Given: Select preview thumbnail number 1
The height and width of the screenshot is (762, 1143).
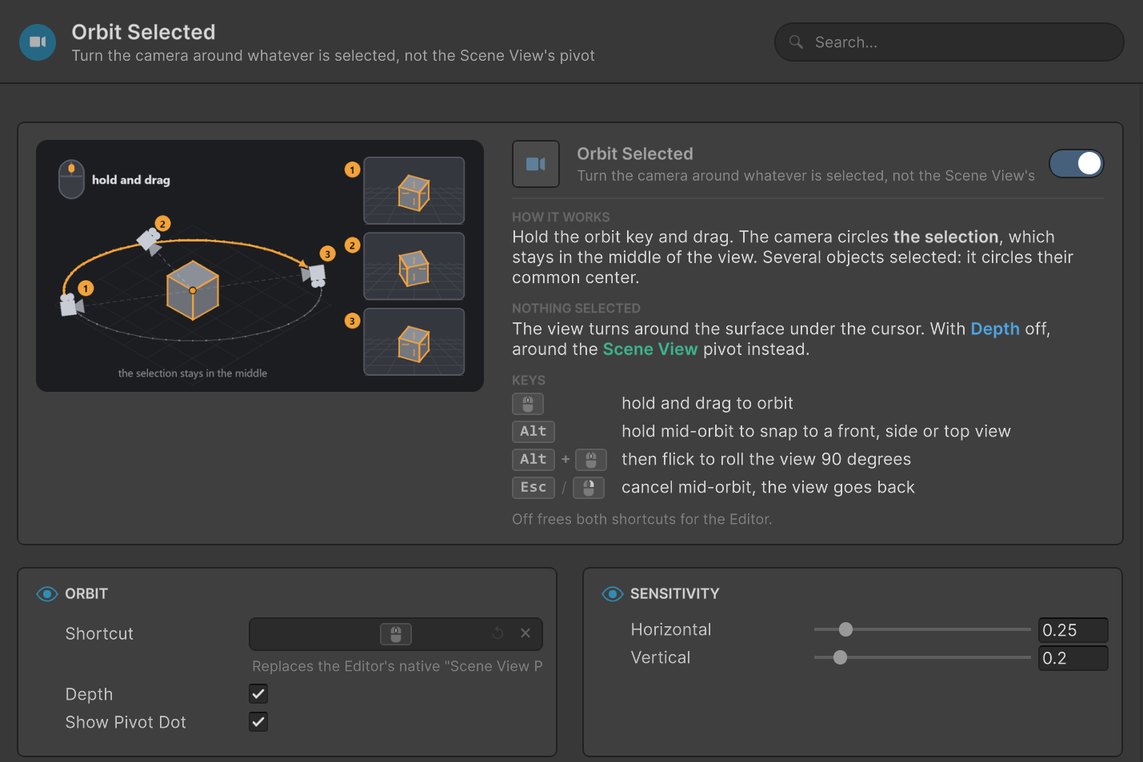Looking at the screenshot, I should pos(414,190).
